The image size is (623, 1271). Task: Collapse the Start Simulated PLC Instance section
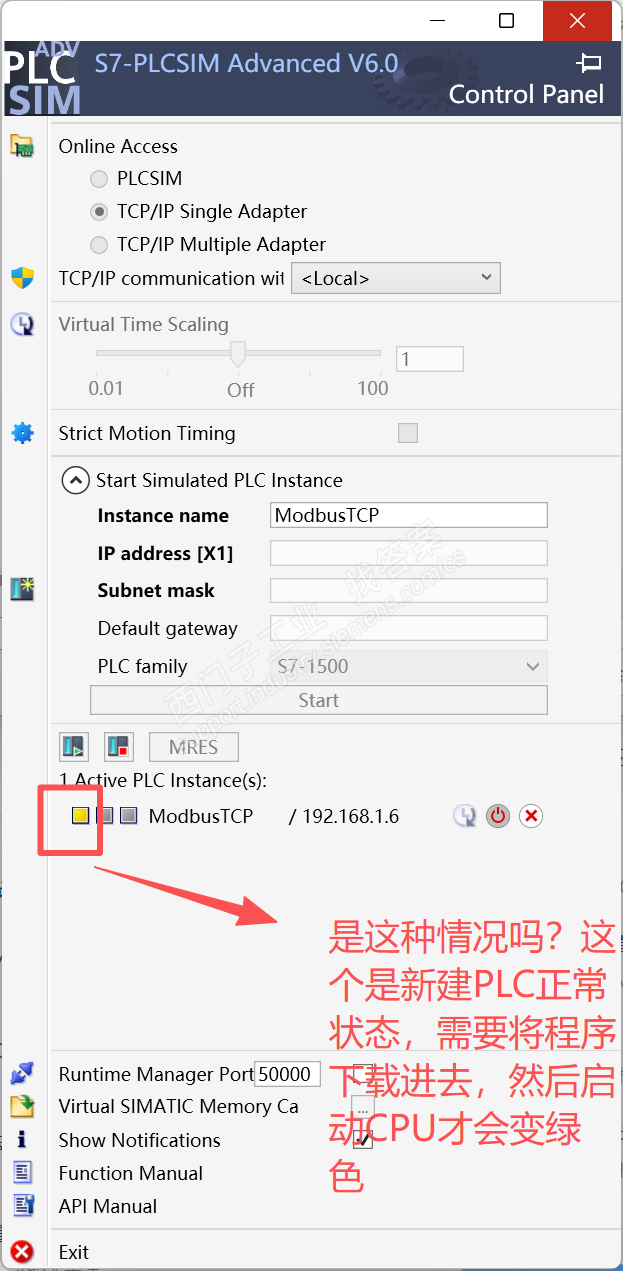[x=75, y=481]
